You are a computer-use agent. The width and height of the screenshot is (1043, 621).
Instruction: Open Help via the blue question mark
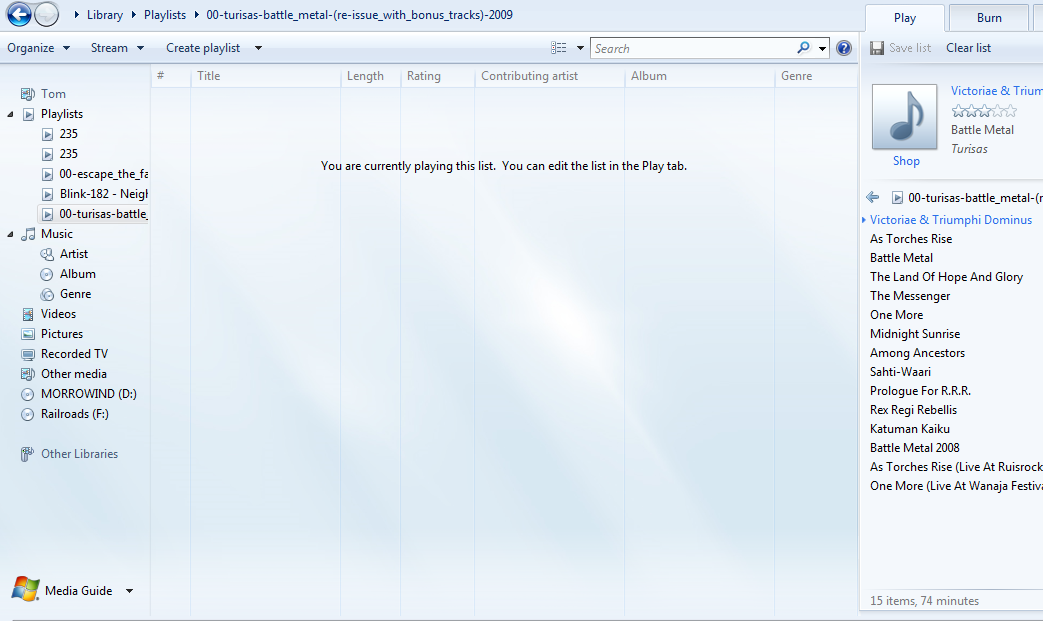[844, 48]
